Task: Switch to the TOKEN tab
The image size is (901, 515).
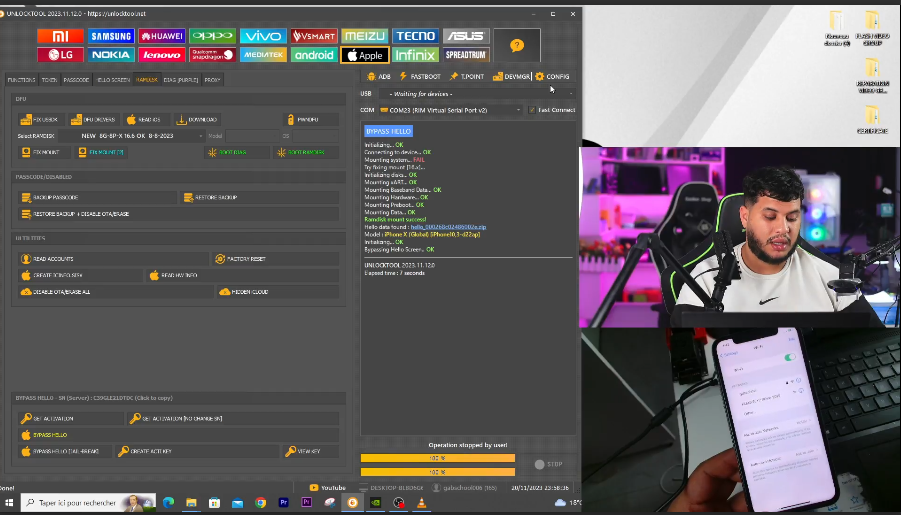Action: click(49, 80)
